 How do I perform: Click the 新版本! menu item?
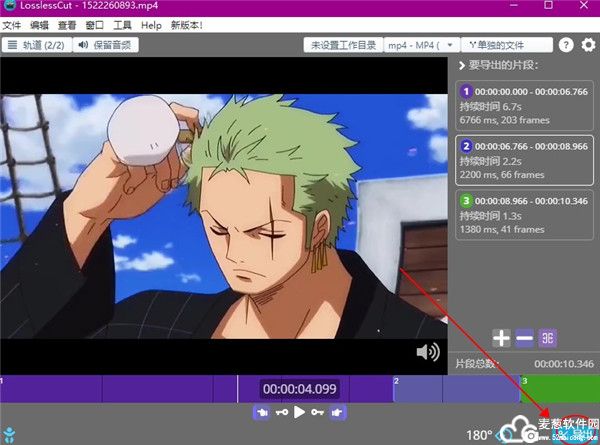click(x=186, y=25)
